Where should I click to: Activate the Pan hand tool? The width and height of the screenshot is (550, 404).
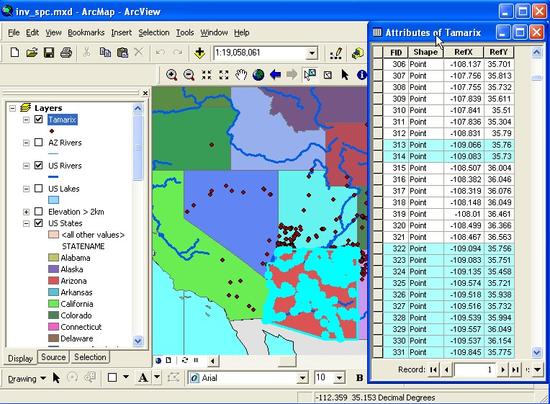click(x=241, y=75)
